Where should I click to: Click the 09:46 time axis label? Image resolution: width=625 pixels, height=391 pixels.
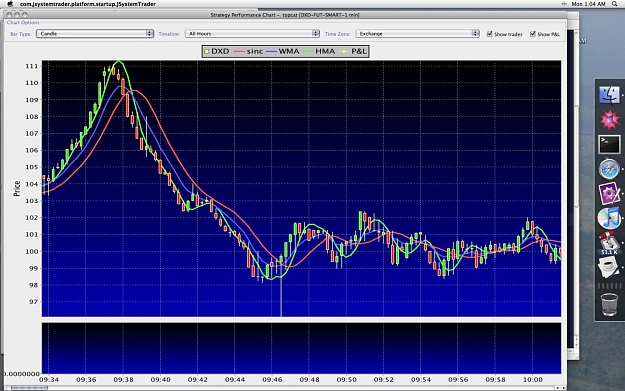point(272,379)
